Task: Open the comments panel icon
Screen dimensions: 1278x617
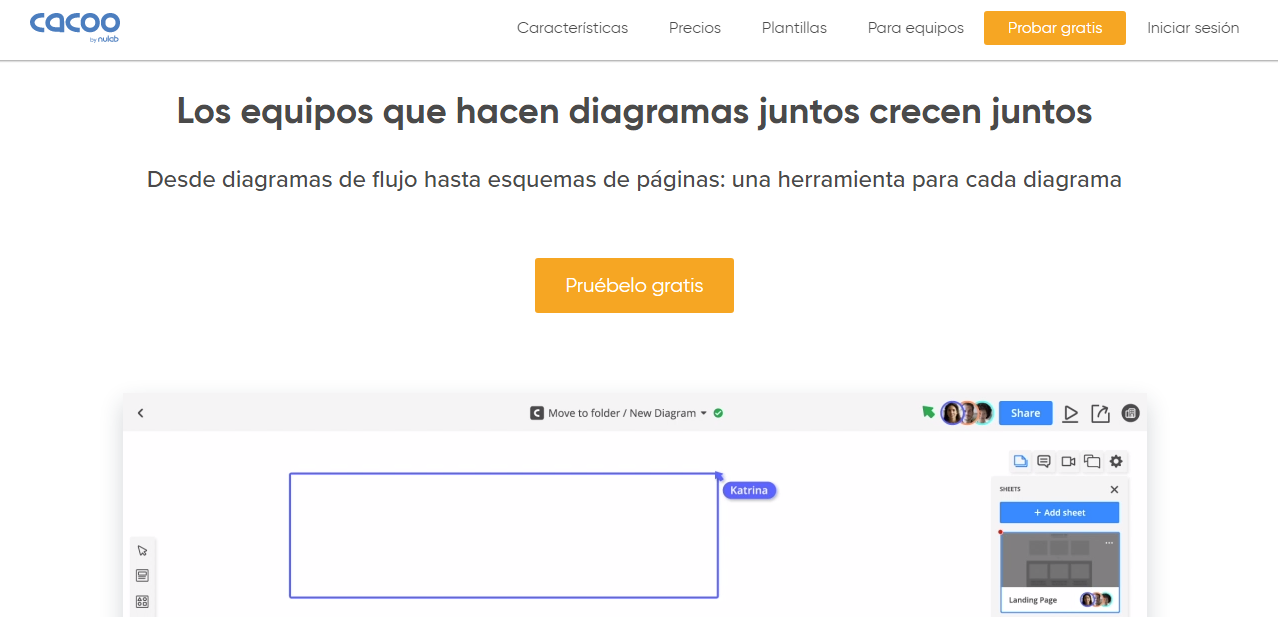Action: (1044, 461)
